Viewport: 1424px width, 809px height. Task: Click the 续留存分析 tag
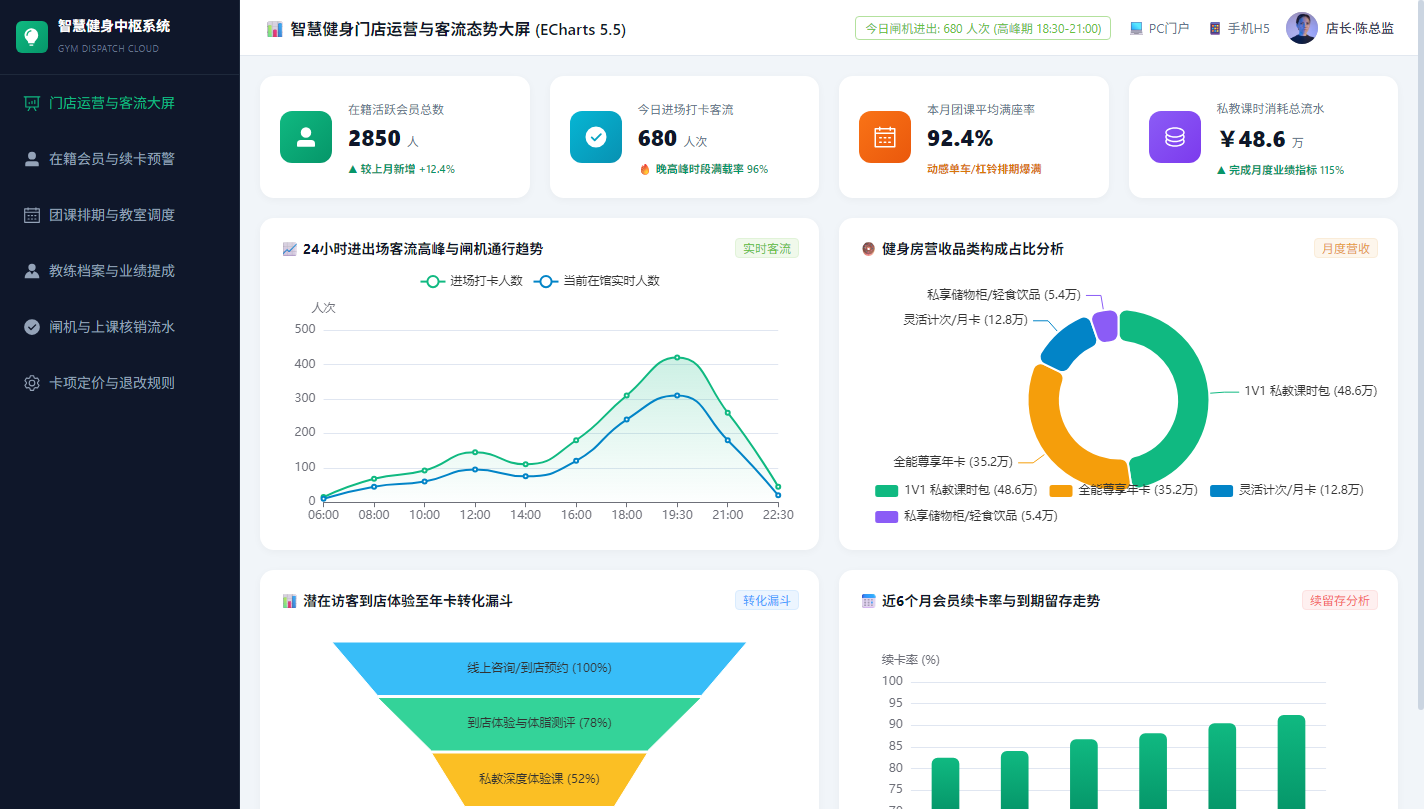click(1340, 601)
